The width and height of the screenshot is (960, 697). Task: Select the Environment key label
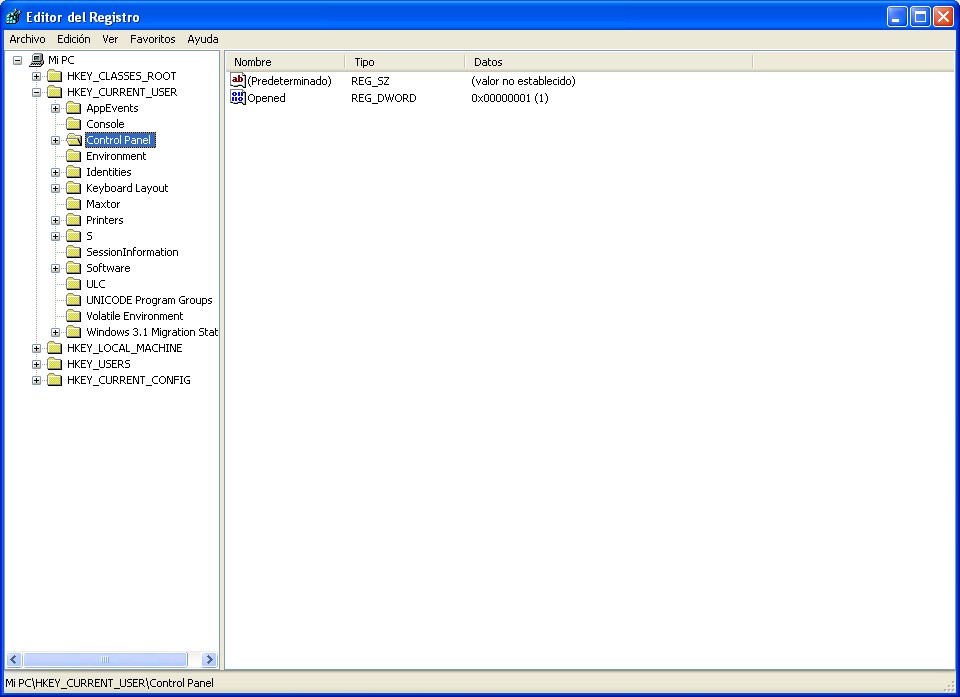pos(116,156)
